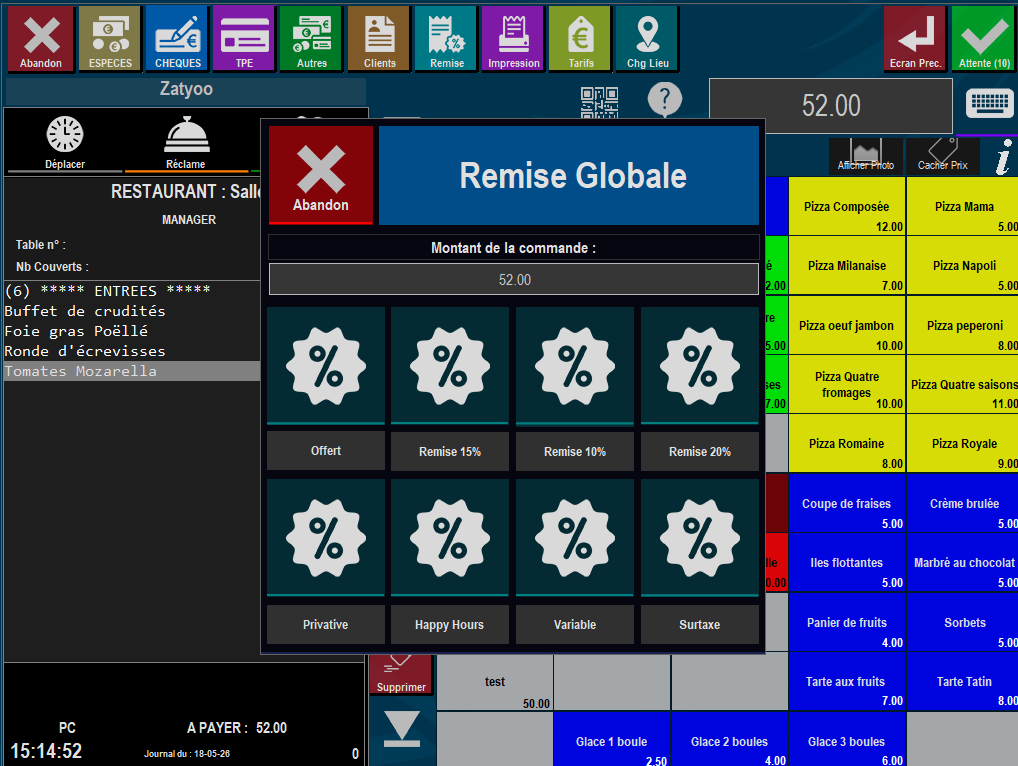The width and height of the screenshot is (1018, 766).
Task: Apply the Remise 20% label button
Action: 700,451
